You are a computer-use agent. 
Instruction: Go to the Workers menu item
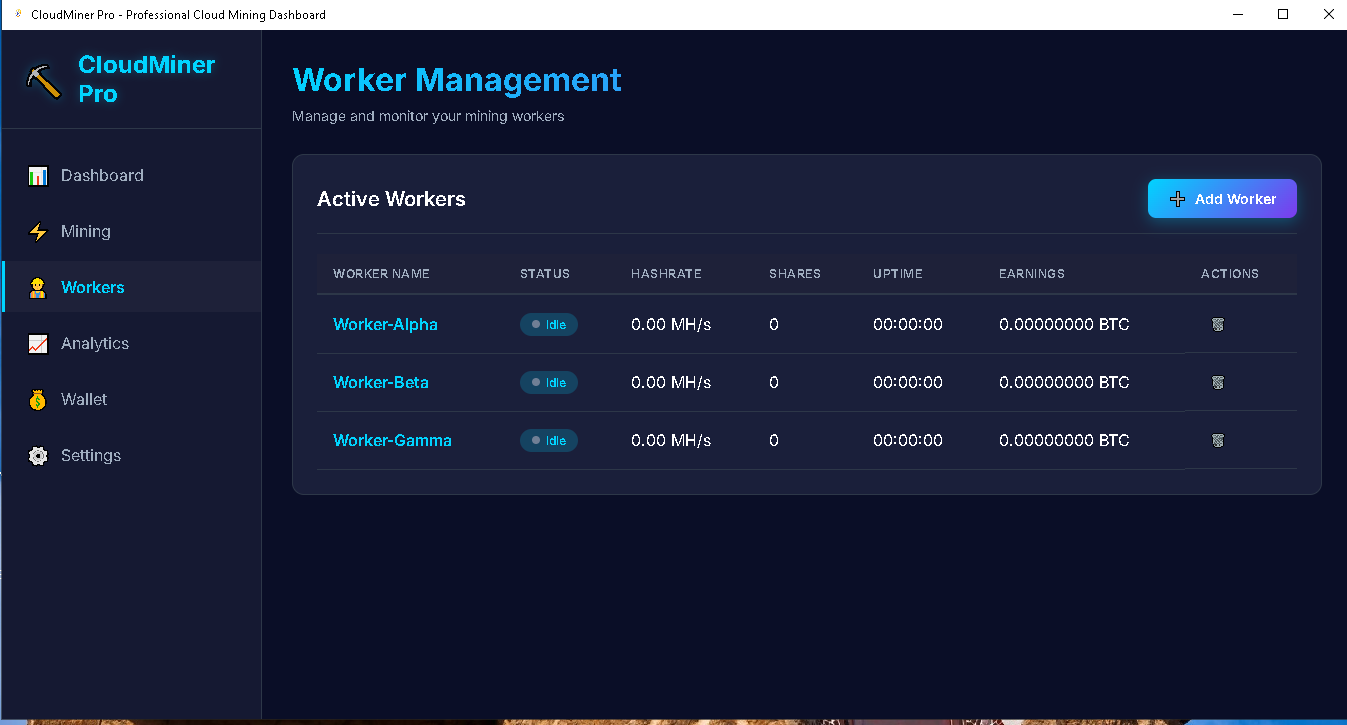pos(92,288)
